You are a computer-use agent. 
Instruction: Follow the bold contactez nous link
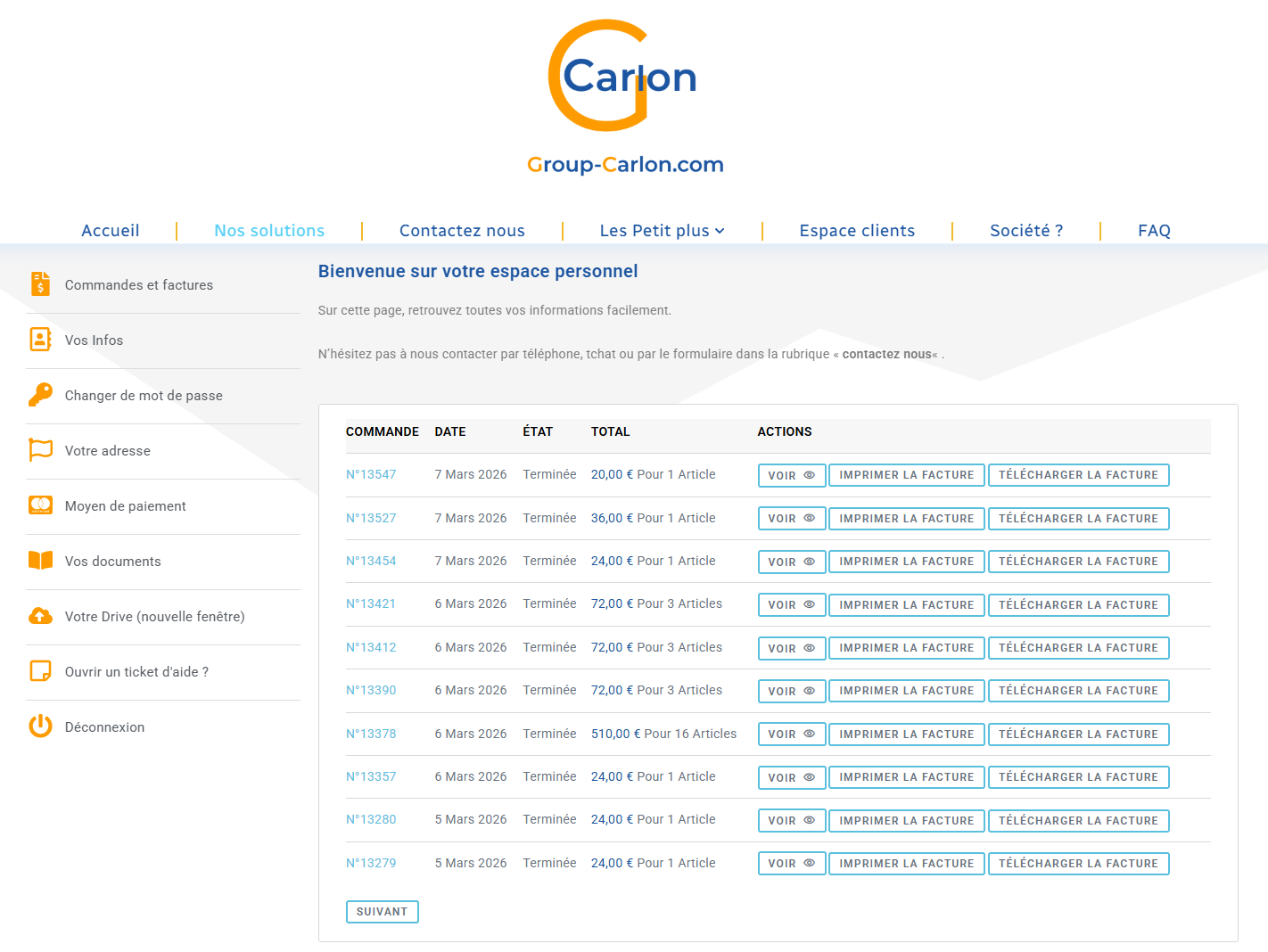886,354
